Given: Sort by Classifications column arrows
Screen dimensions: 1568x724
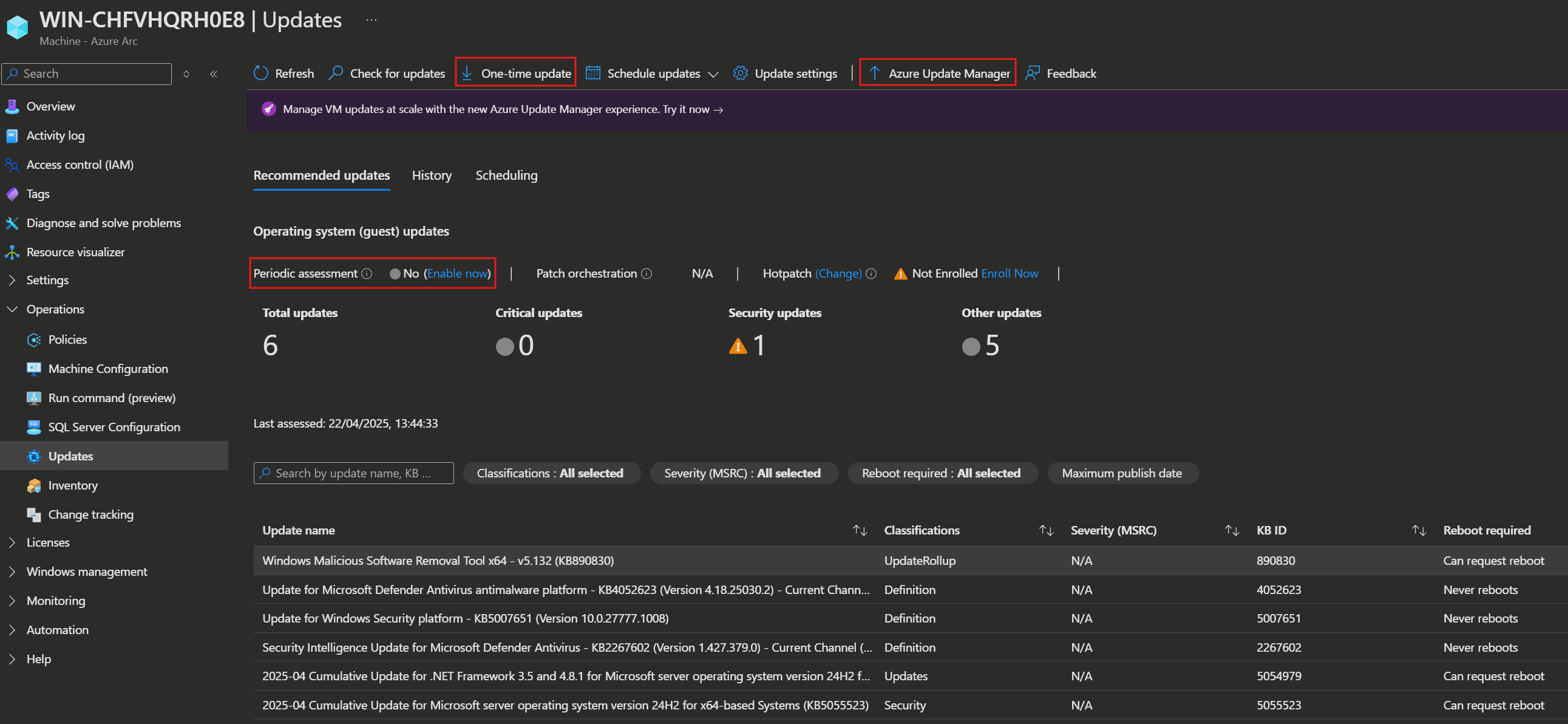Looking at the screenshot, I should 1046,531.
